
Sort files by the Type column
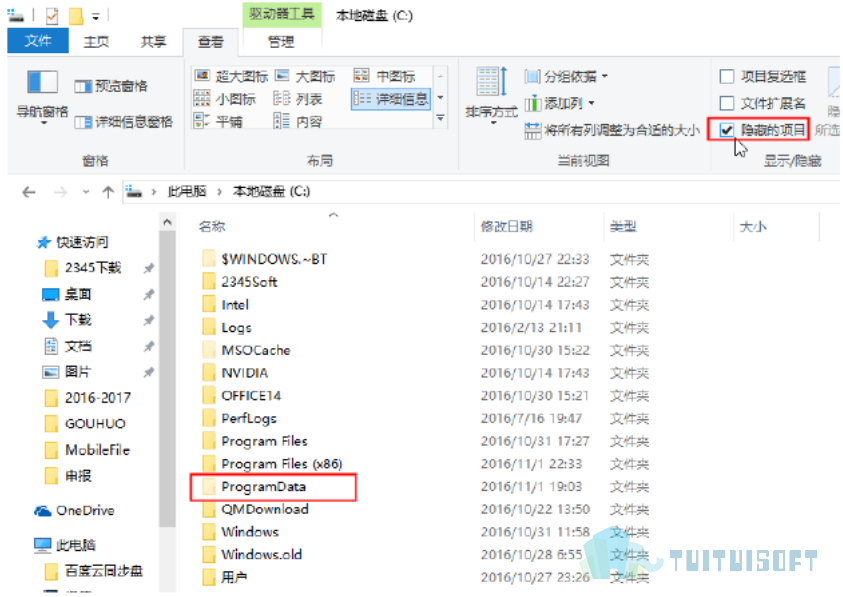coord(623,226)
